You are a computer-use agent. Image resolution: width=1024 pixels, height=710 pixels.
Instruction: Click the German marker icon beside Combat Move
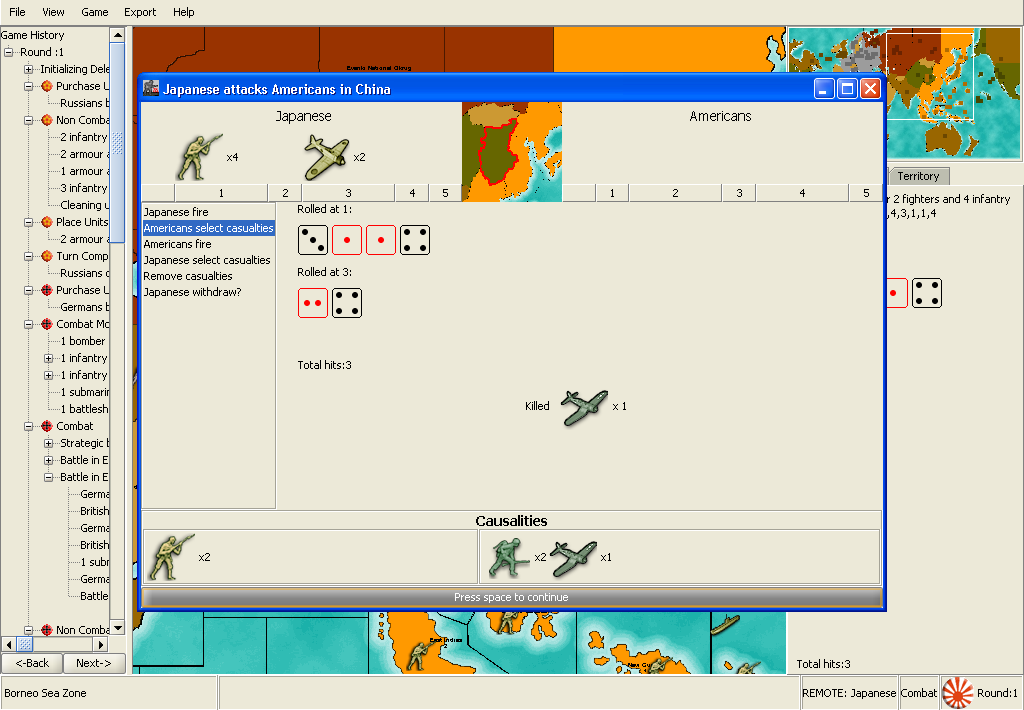[47, 324]
